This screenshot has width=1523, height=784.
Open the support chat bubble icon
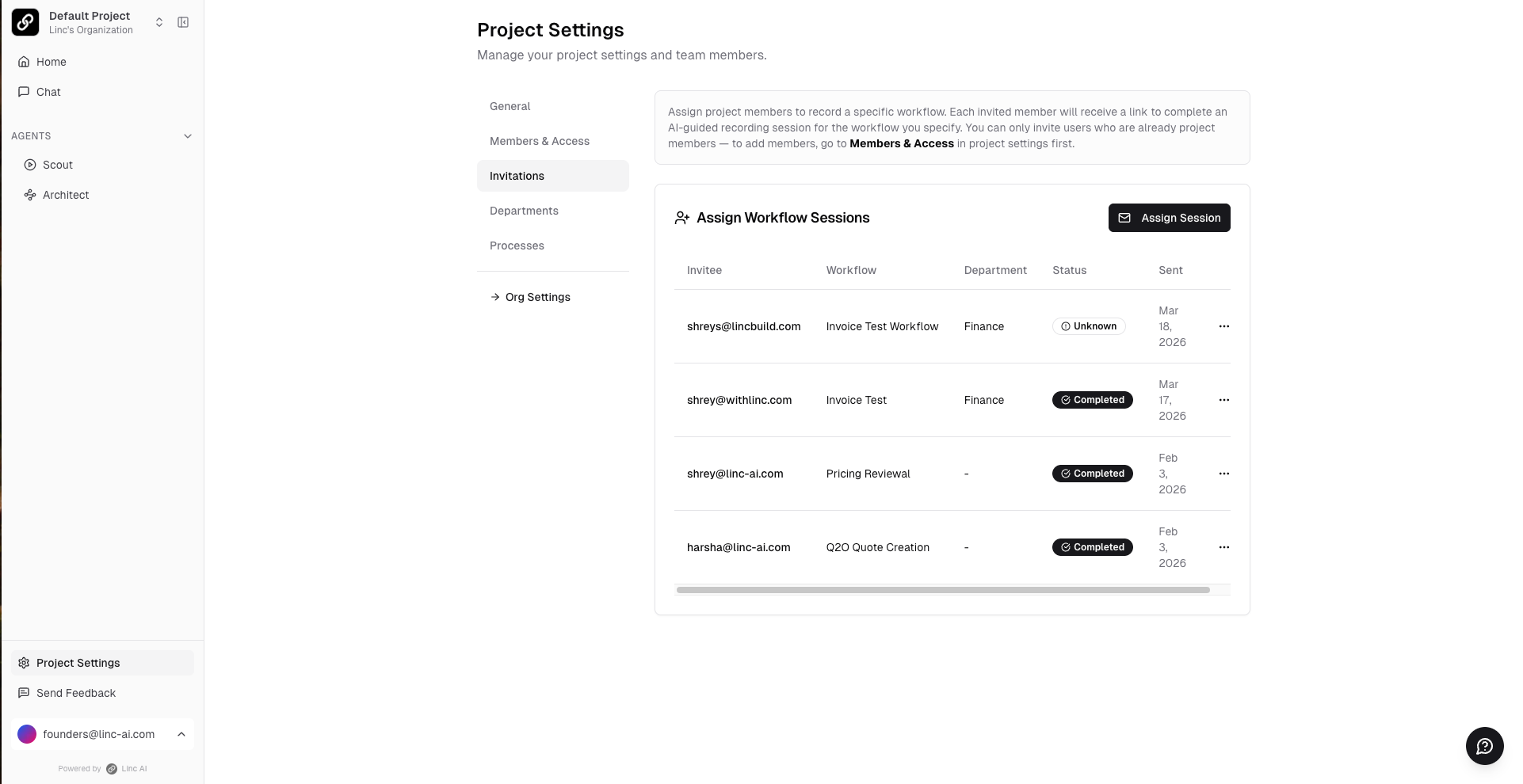pos(1484,746)
